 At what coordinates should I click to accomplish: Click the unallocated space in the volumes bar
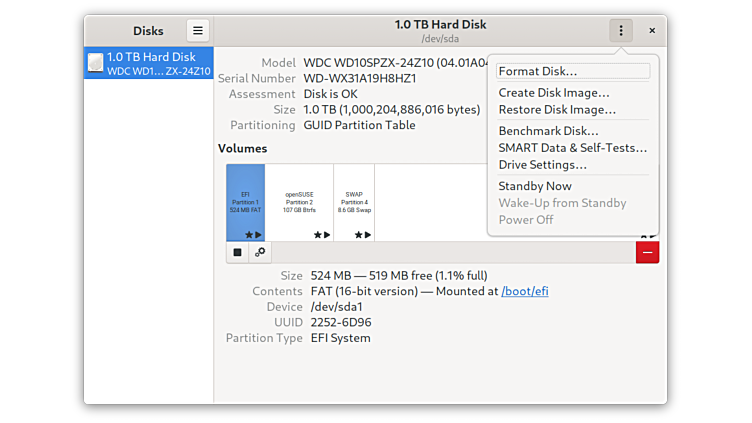pyautogui.click(x=430, y=202)
